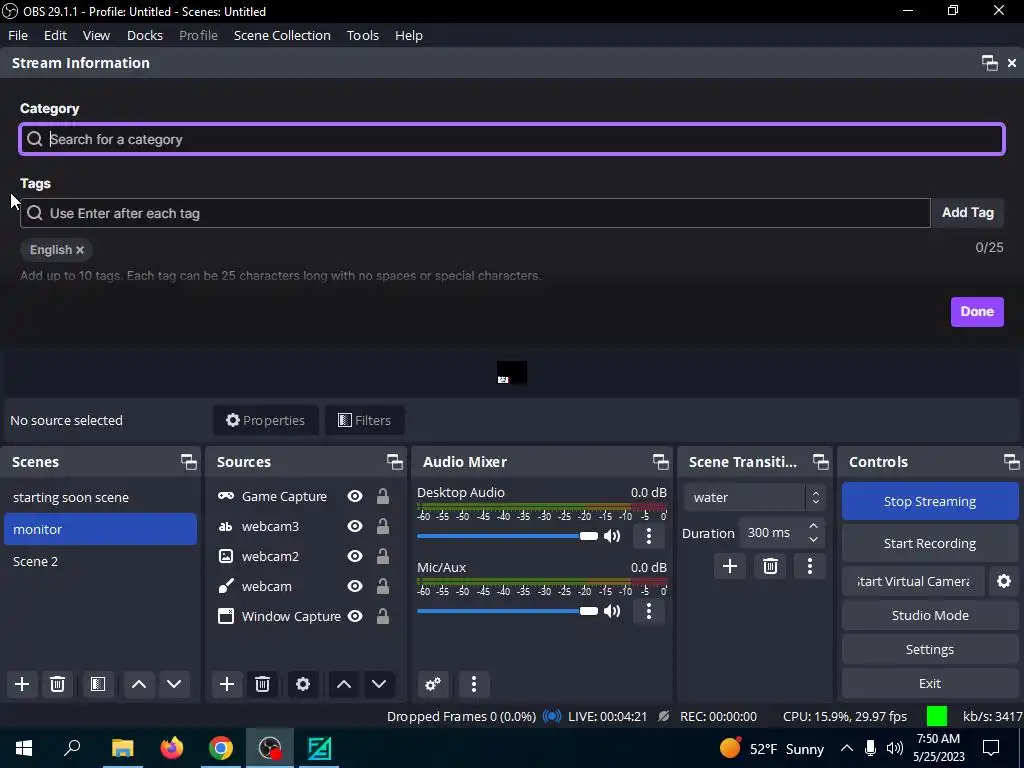Lock the Game Capture source
This screenshot has height=768, width=1024.
(x=383, y=496)
